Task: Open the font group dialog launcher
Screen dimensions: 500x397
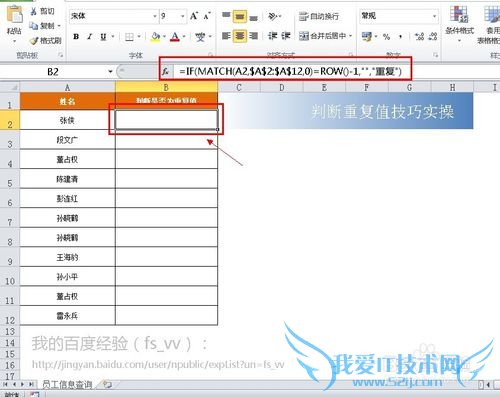Action: coord(210,55)
